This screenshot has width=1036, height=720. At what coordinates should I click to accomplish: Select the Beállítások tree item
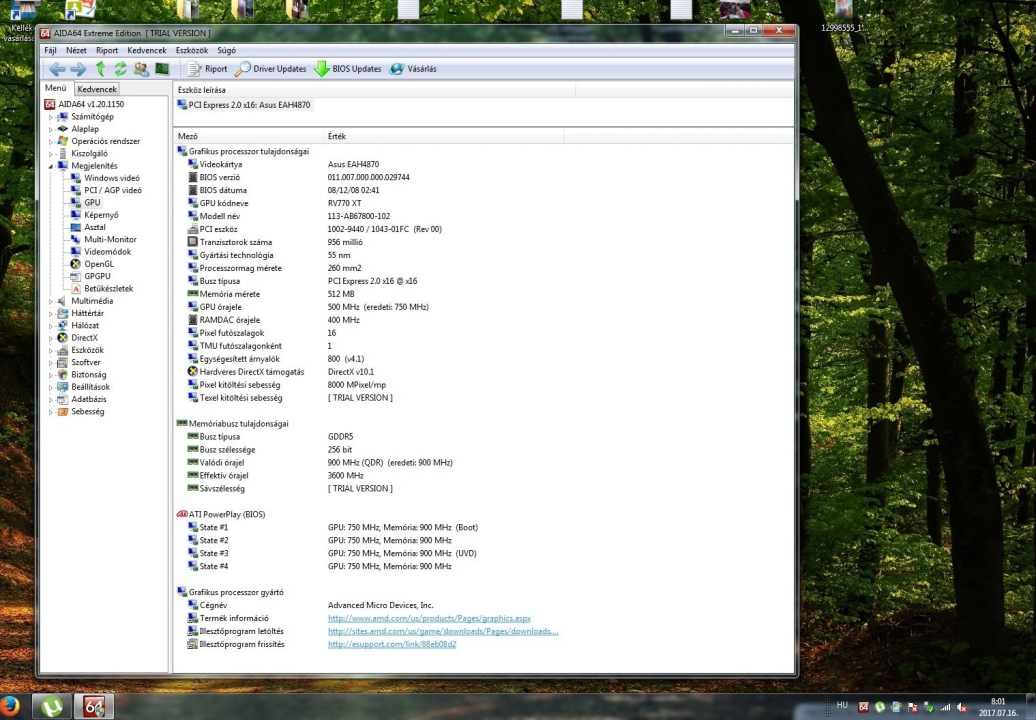point(91,387)
